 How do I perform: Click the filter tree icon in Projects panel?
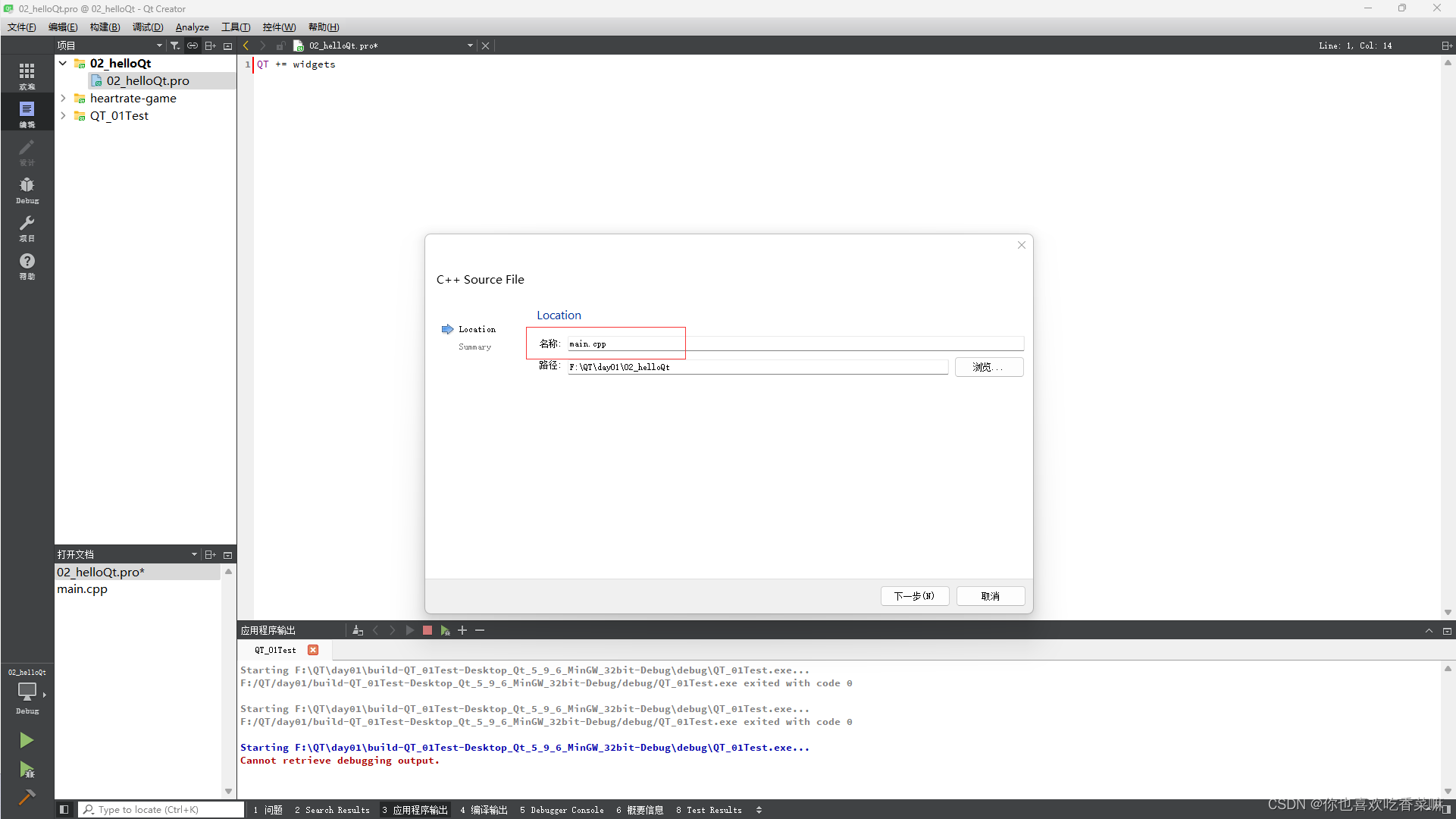click(x=175, y=45)
